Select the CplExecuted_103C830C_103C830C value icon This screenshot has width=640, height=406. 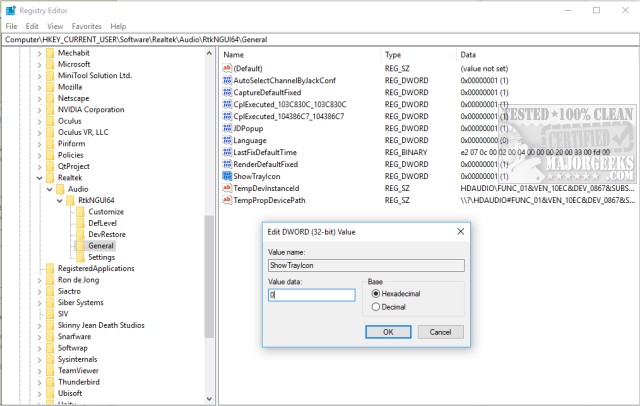pyautogui.click(x=227, y=104)
